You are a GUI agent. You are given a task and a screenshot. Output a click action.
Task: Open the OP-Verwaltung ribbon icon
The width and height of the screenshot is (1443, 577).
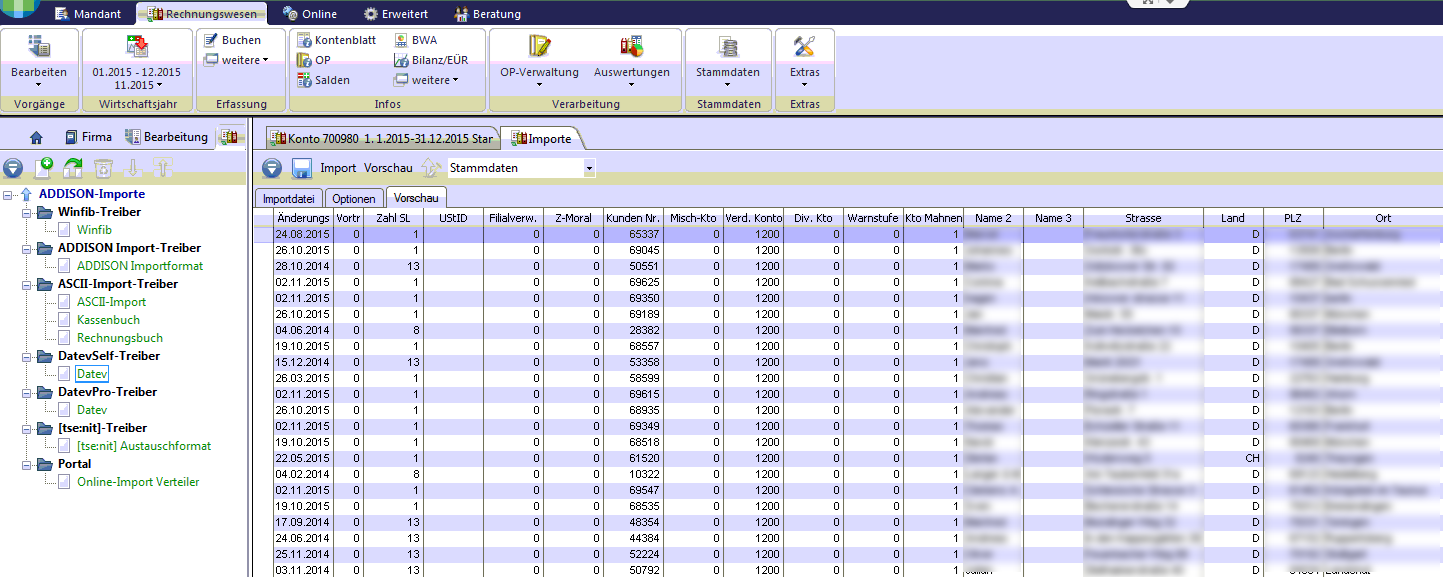pos(540,47)
